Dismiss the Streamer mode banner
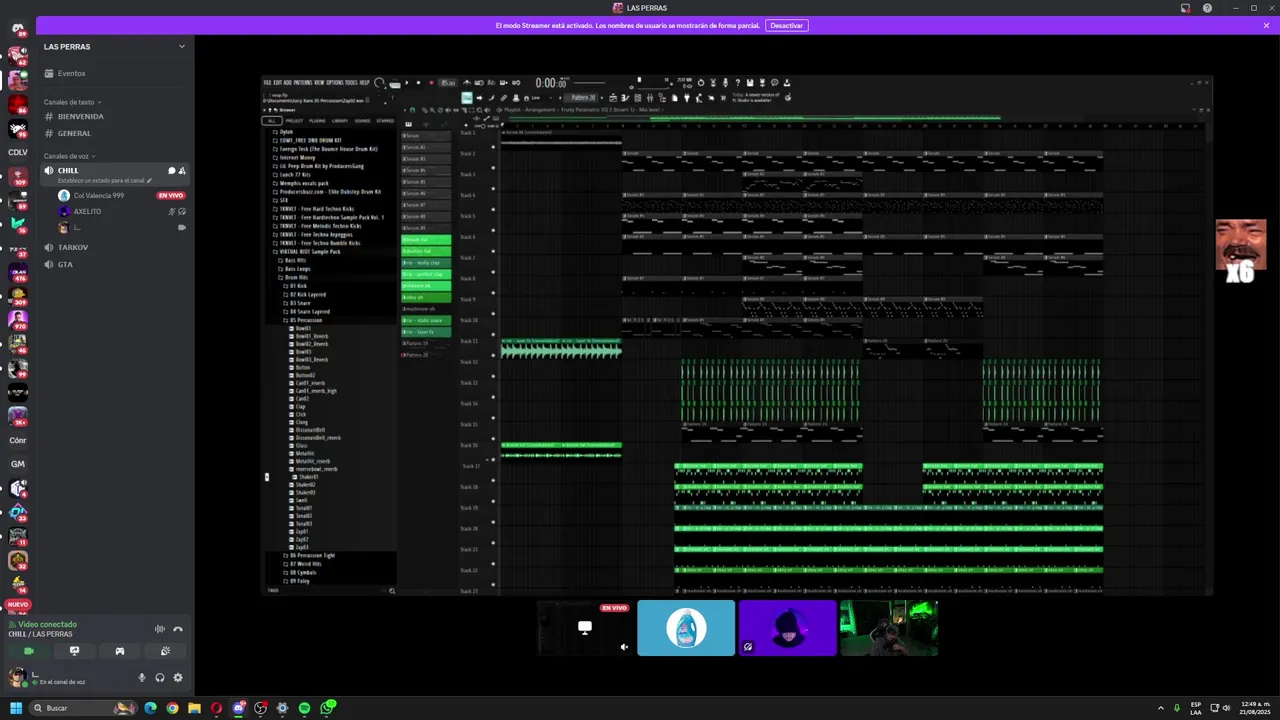 coord(1266,26)
